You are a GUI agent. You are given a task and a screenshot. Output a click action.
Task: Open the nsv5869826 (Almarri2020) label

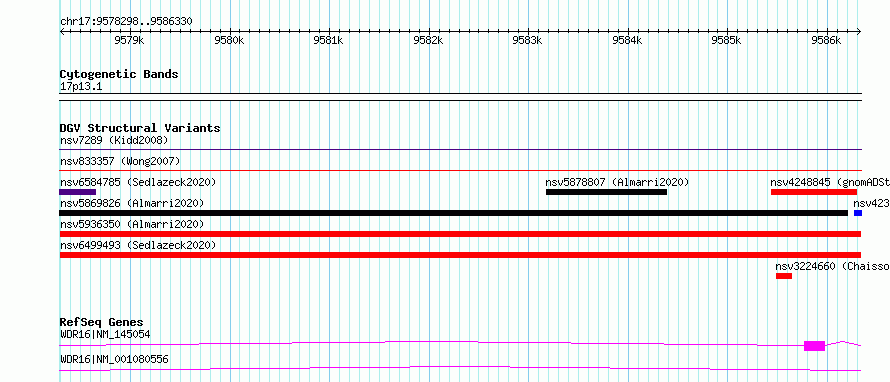(x=132, y=203)
